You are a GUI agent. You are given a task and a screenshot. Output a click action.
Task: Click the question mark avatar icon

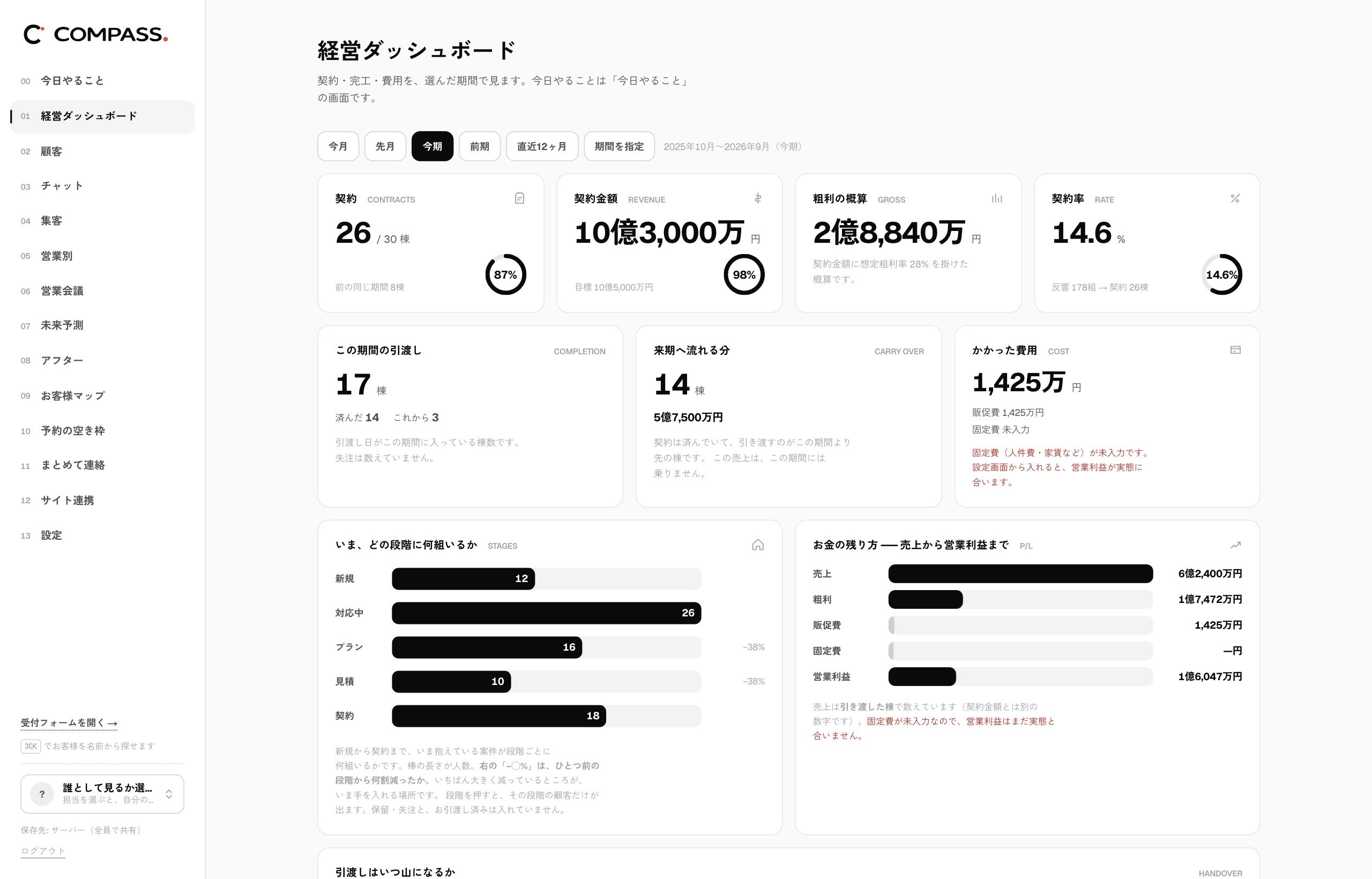click(42, 794)
